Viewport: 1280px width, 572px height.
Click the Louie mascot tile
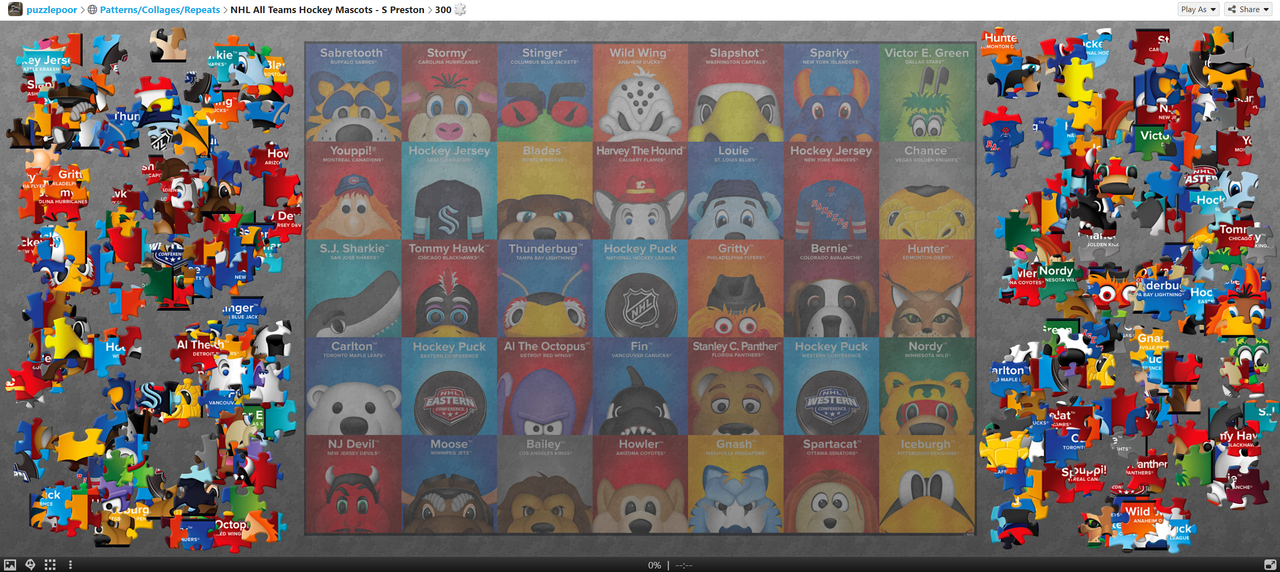735,190
